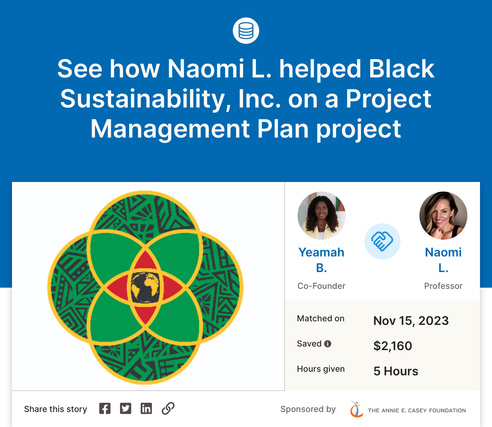Image resolution: width=492 pixels, height=427 pixels.
Task: Click the info icon beside Saved
Action: coord(328,344)
